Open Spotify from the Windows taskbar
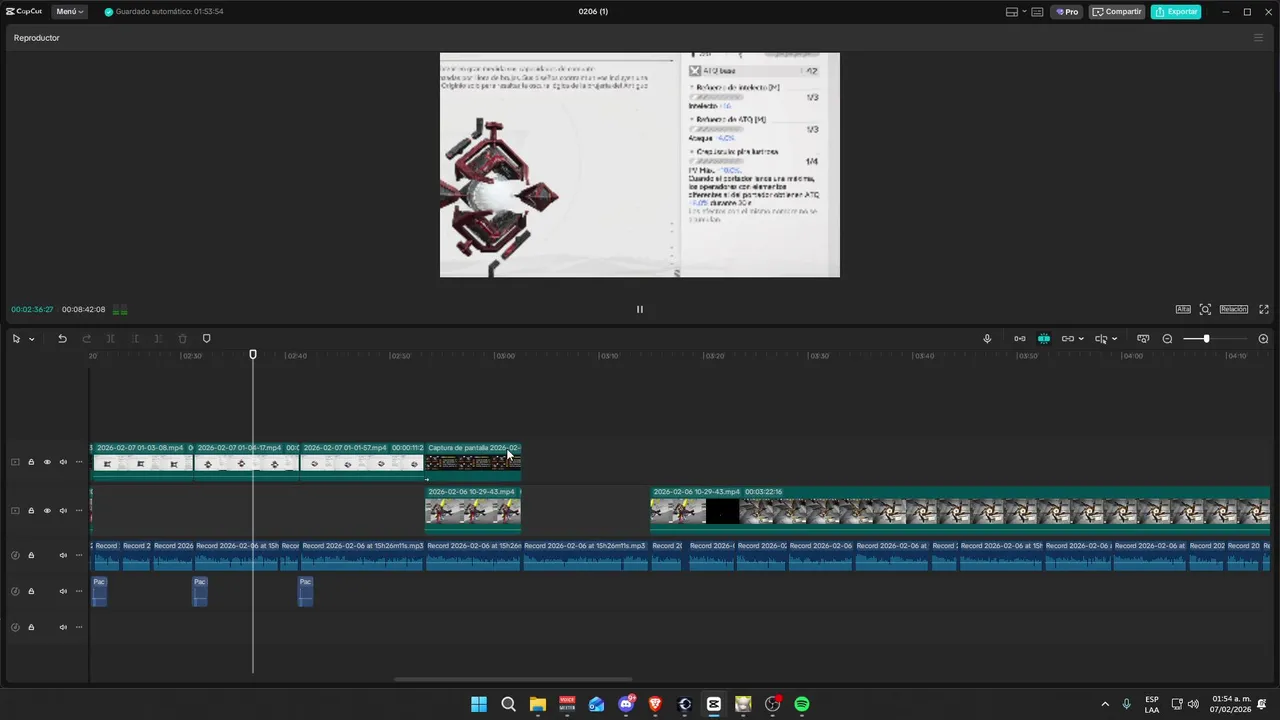 (x=802, y=704)
